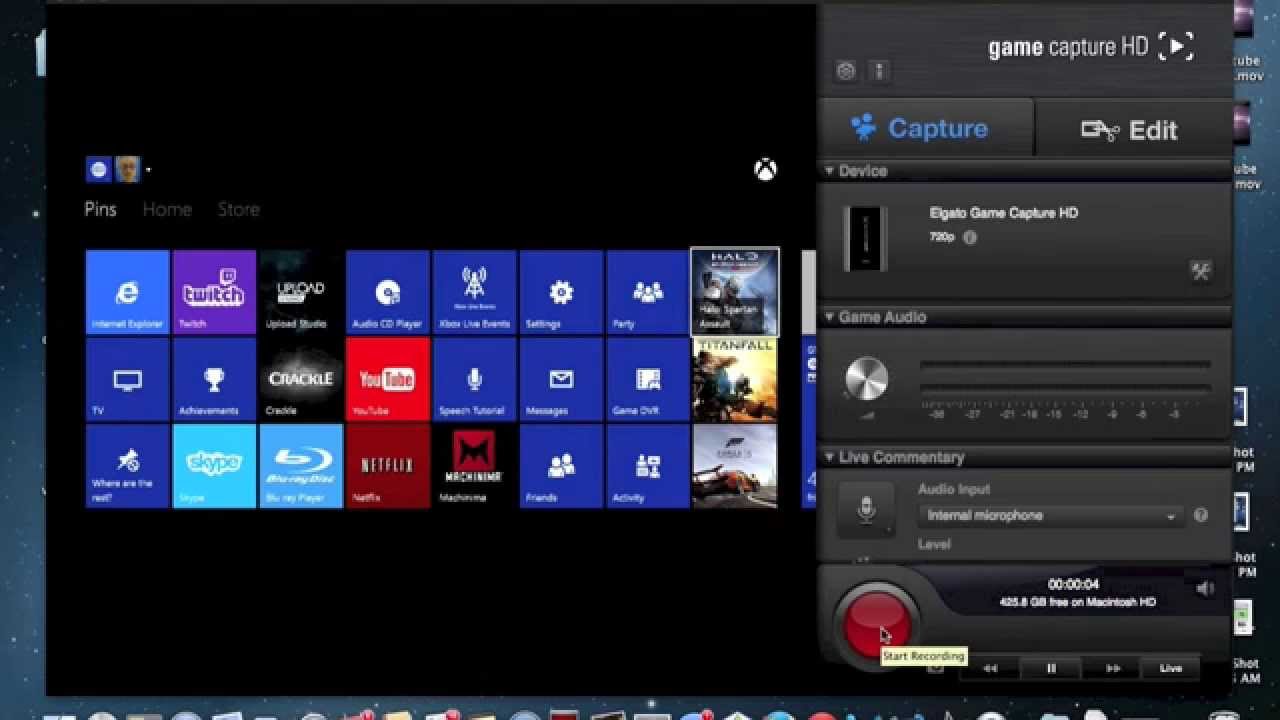Viewport: 1280px width, 720px height.
Task: Mute the preview with the speaker icon
Action: click(x=1205, y=589)
